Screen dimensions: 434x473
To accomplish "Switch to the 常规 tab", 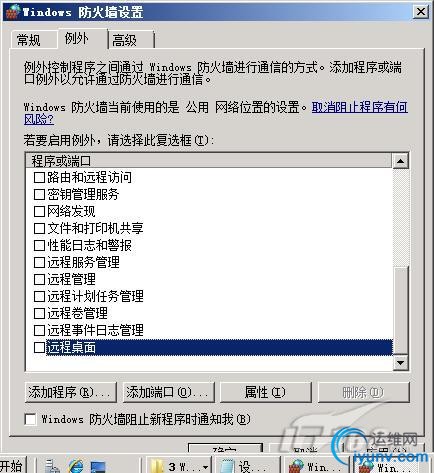I will click(x=29, y=40).
